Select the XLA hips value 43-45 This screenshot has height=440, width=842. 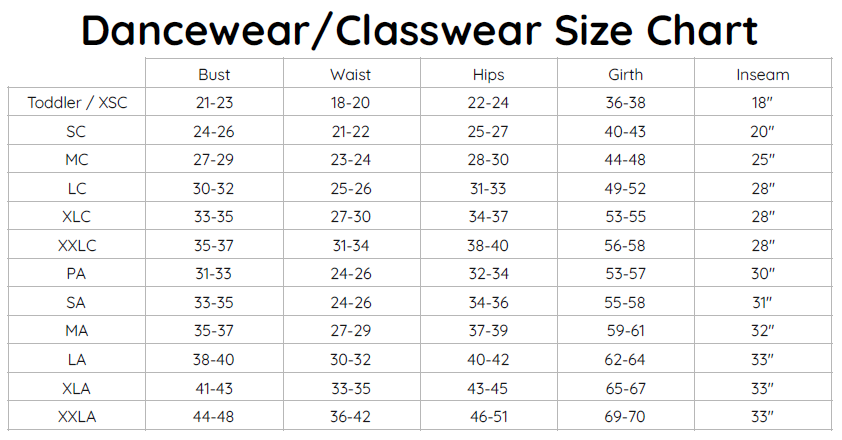(x=488, y=386)
